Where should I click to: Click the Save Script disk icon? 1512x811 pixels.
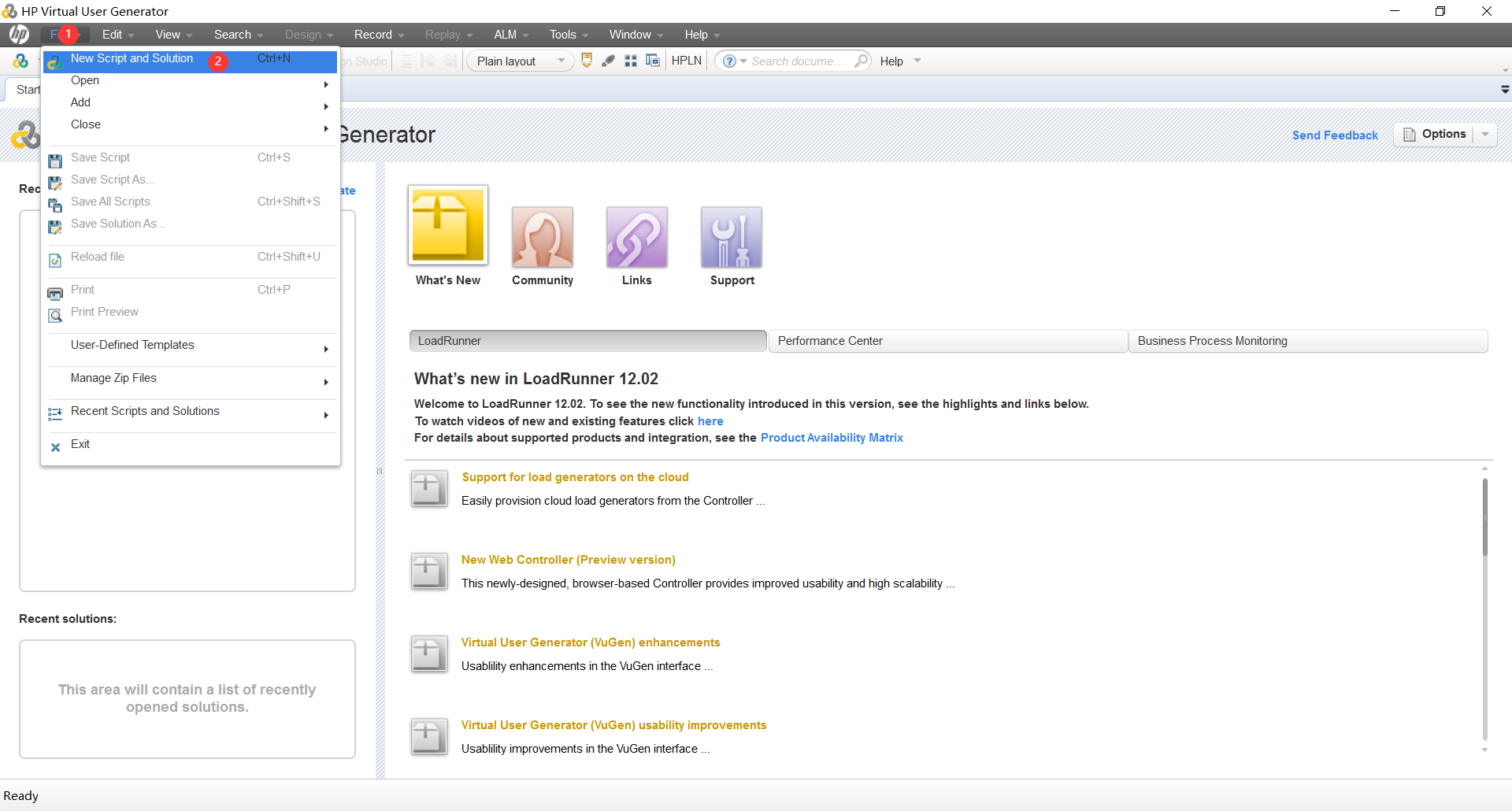[x=55, y=161]
